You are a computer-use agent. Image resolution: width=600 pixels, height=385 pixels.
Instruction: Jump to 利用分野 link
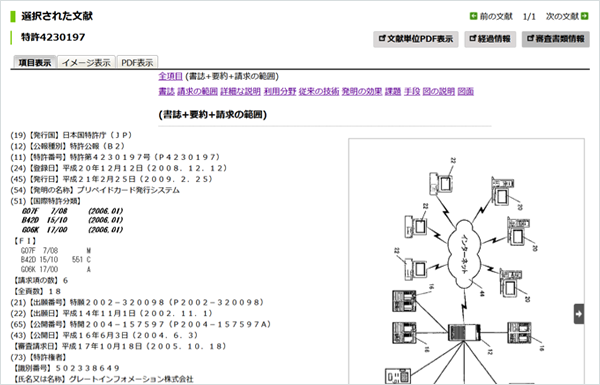[280, 91]
